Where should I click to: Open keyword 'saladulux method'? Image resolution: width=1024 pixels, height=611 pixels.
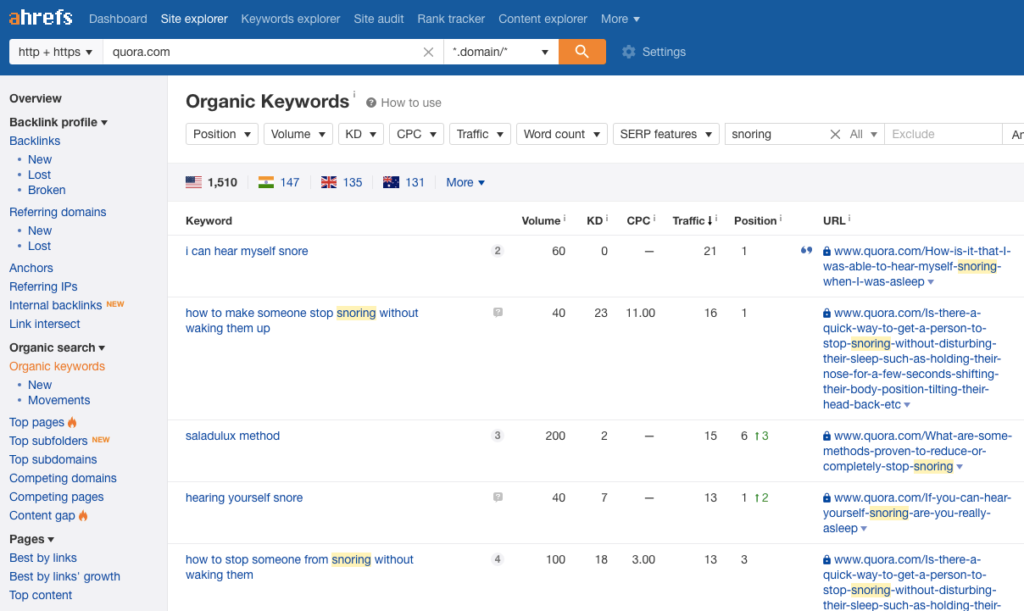pos(232,435)
